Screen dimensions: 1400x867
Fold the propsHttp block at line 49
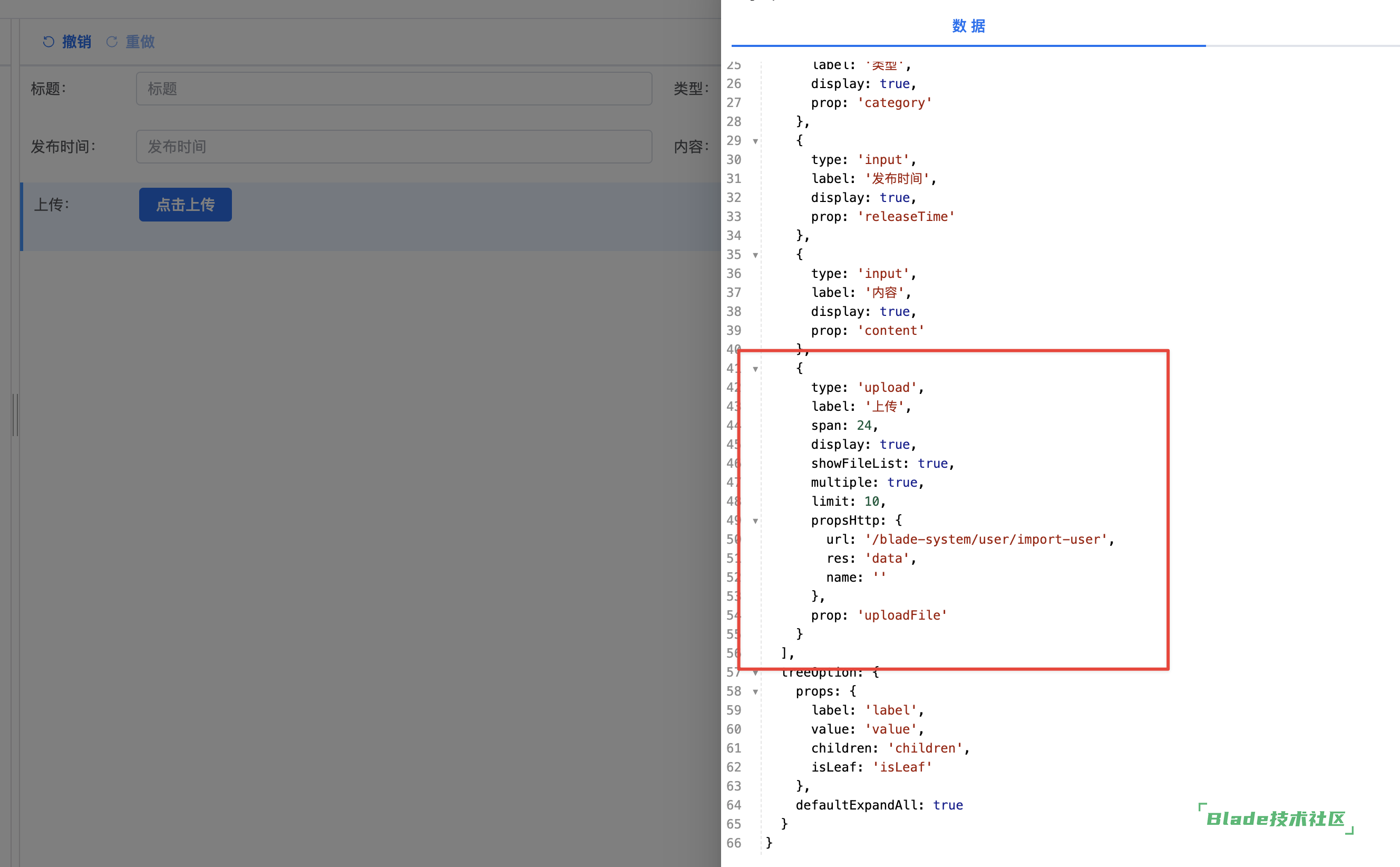755,521
